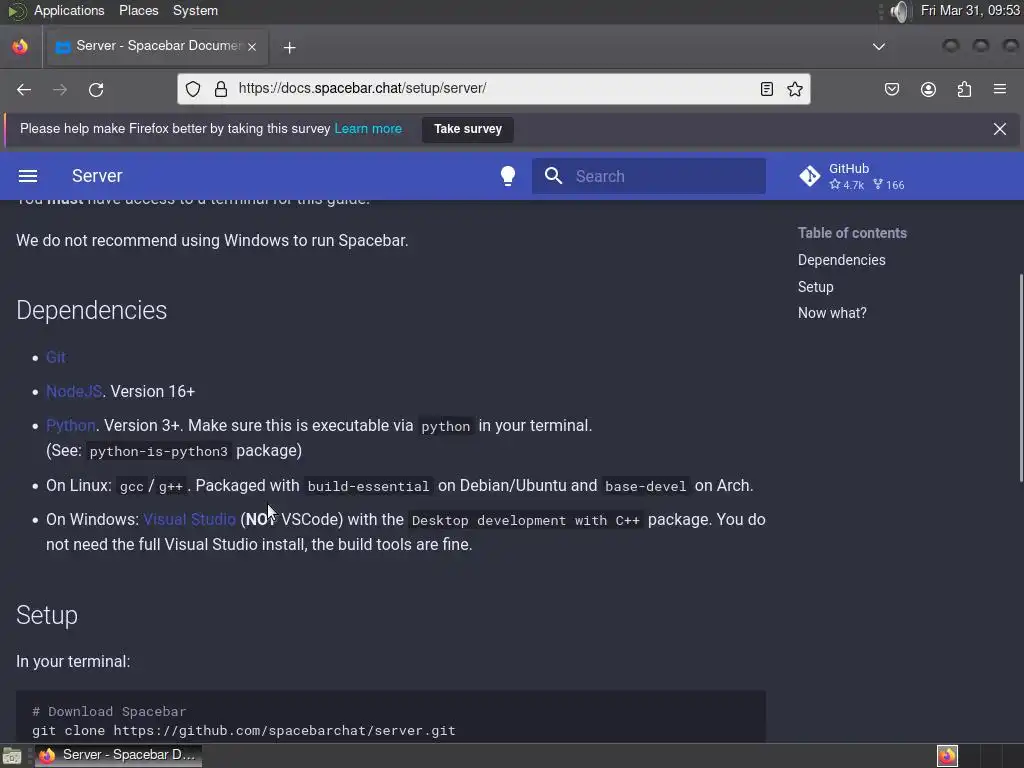Image resolution: width=1024 pixels, height=768 pixels.
Task: Click the Desktop development with C++ text
Action: click(x=526, y=520)
